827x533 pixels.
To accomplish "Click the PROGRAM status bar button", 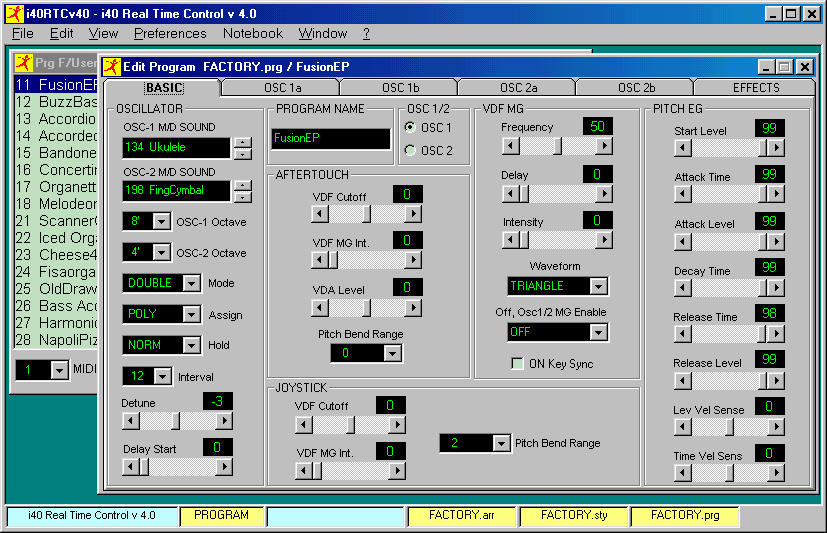I will click(x=222, y=516).
